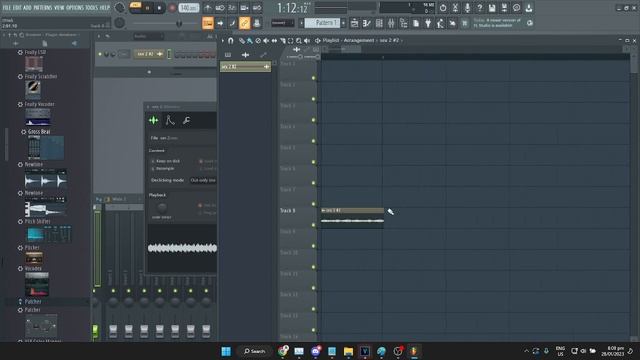Open the Piano roll view icon

[367, 23]
